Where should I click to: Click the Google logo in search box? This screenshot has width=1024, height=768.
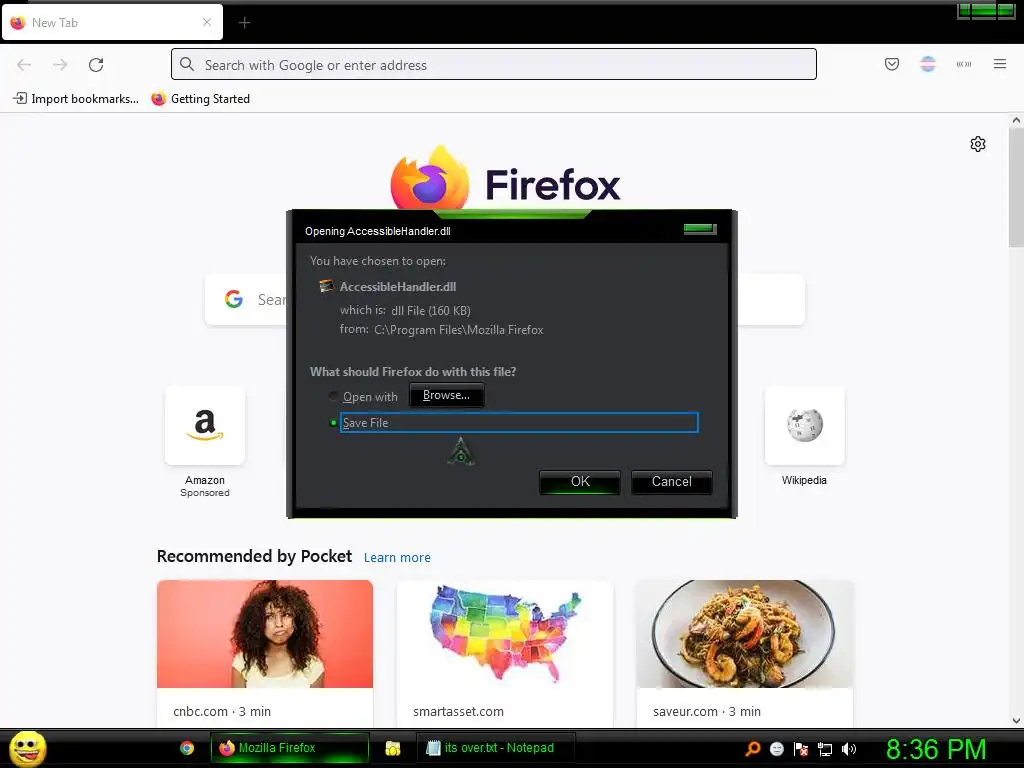coord(234,299)
